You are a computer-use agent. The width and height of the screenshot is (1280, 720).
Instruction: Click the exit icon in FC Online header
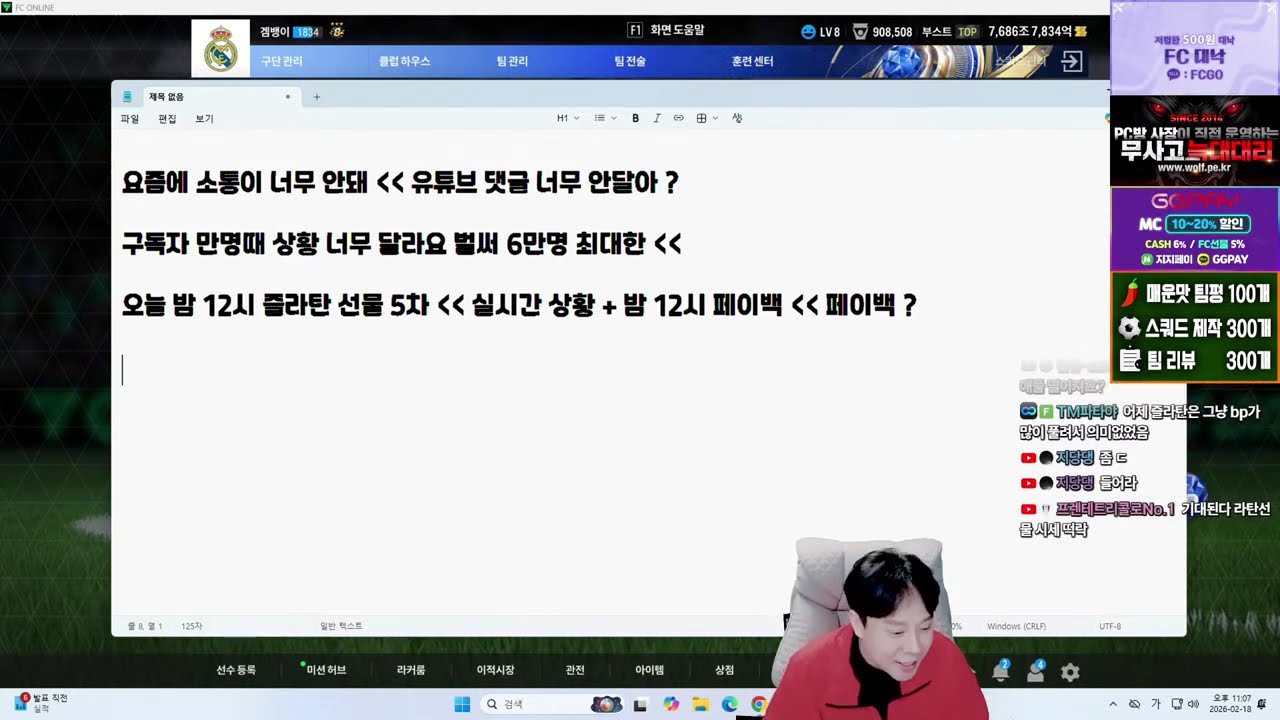[1071, 62]
